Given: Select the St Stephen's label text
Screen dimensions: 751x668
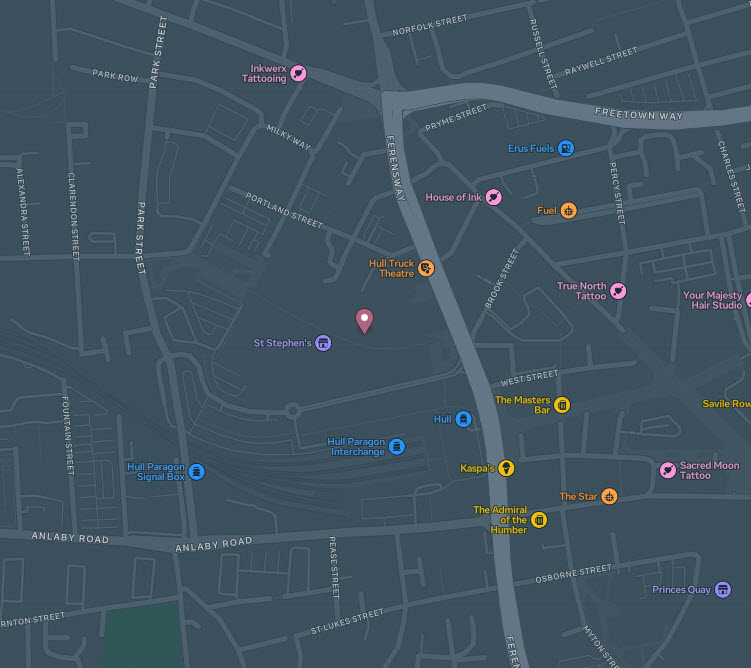Looking at the screenshot, I should pyautogui.click(x=282, y=343).
